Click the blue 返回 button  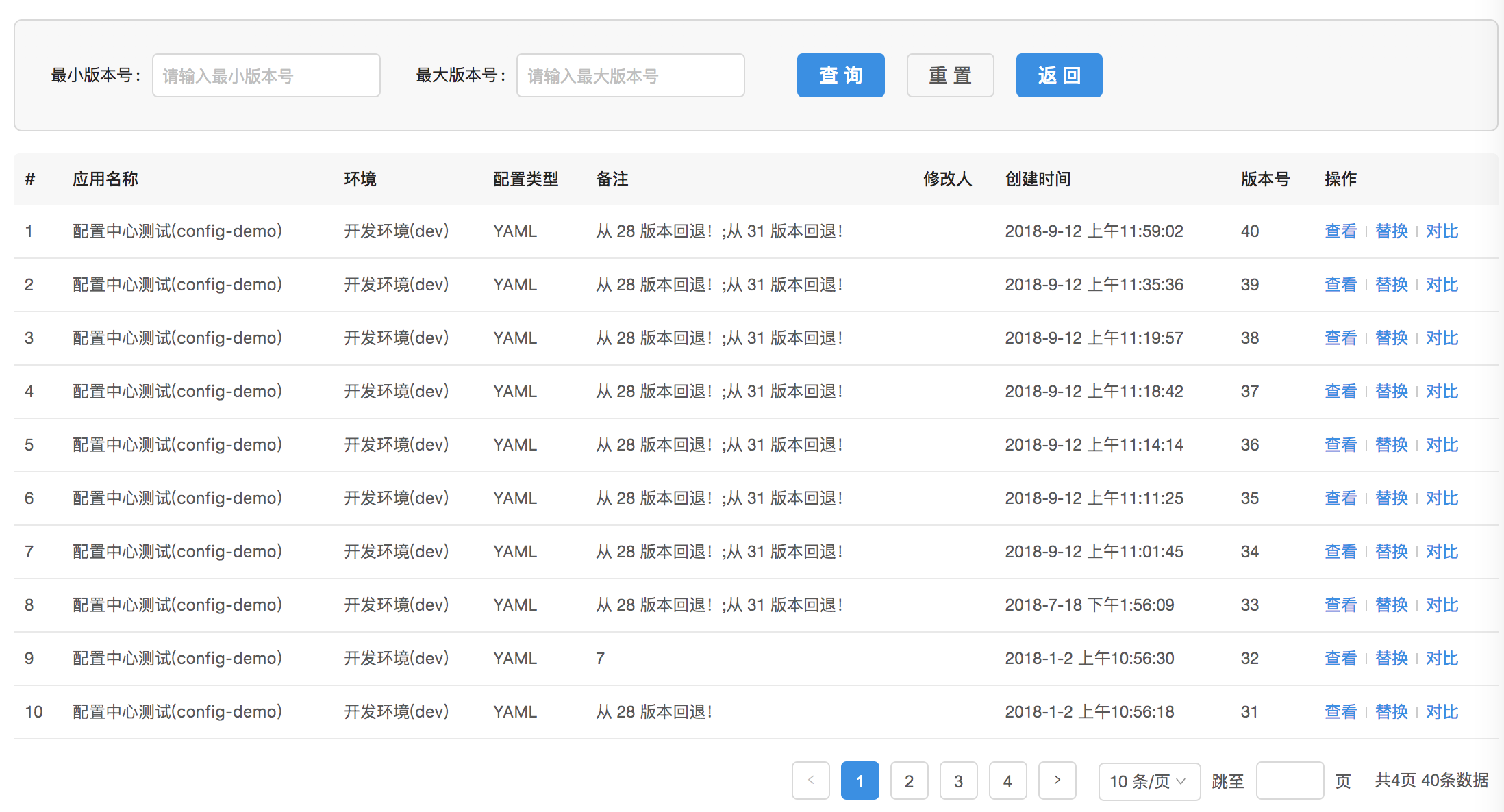[x=1059, y=75]
